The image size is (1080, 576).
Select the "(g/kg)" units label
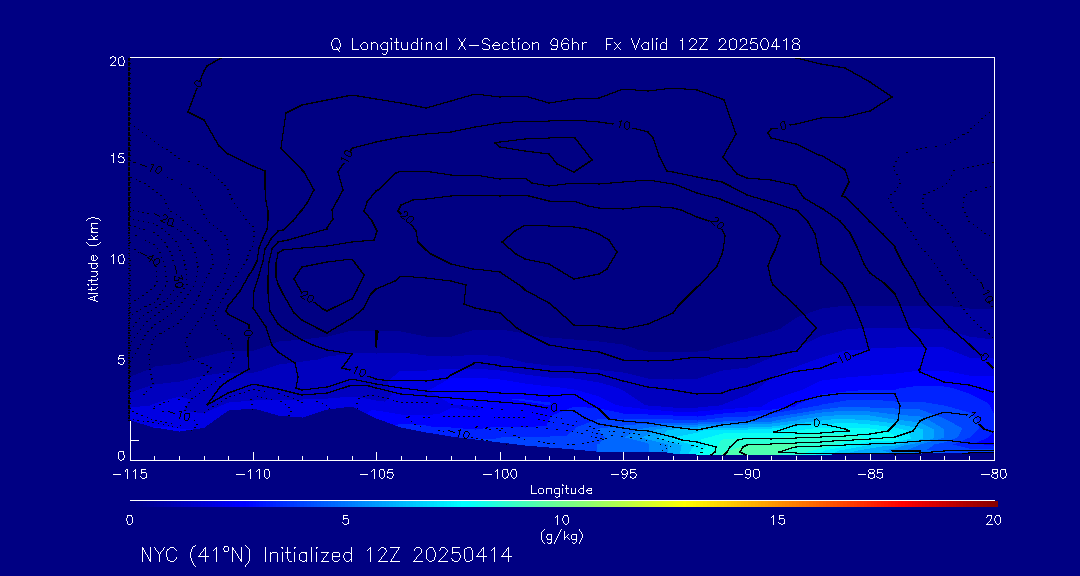point(561,535)
